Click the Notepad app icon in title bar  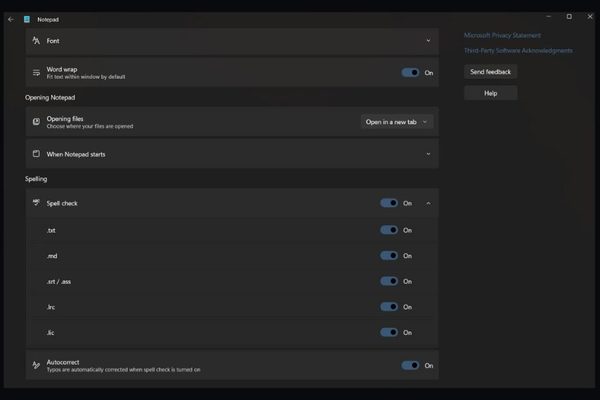[27, 19]
